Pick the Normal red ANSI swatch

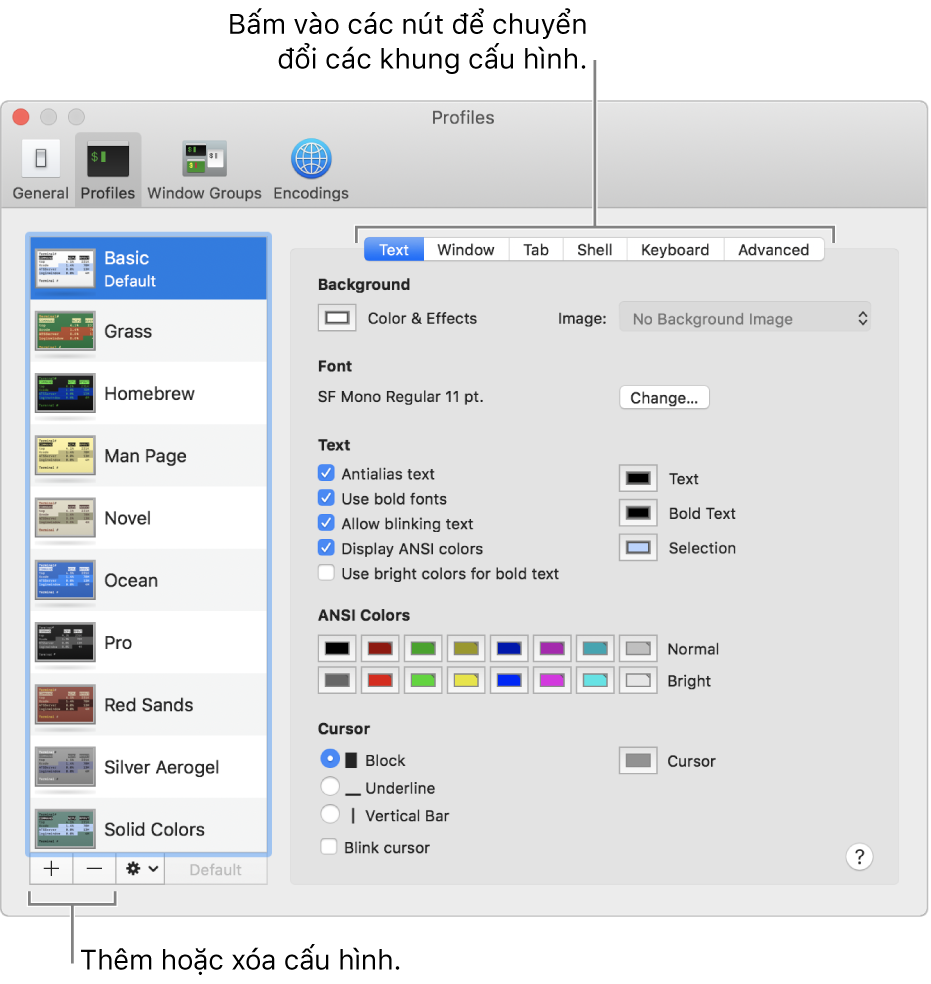(380, 648)
